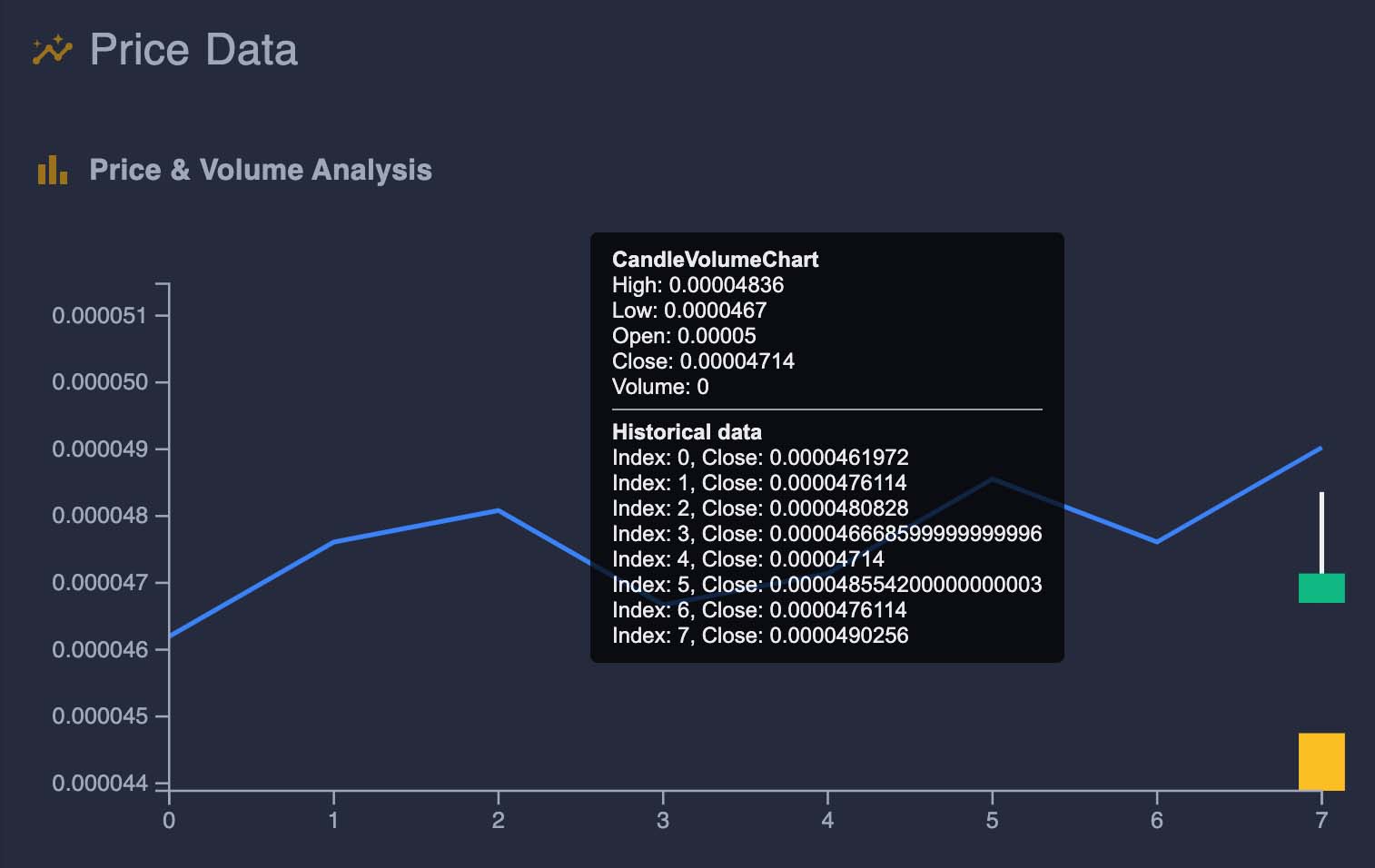Click the white candle wick above the green body

(x=1321, y=531)
